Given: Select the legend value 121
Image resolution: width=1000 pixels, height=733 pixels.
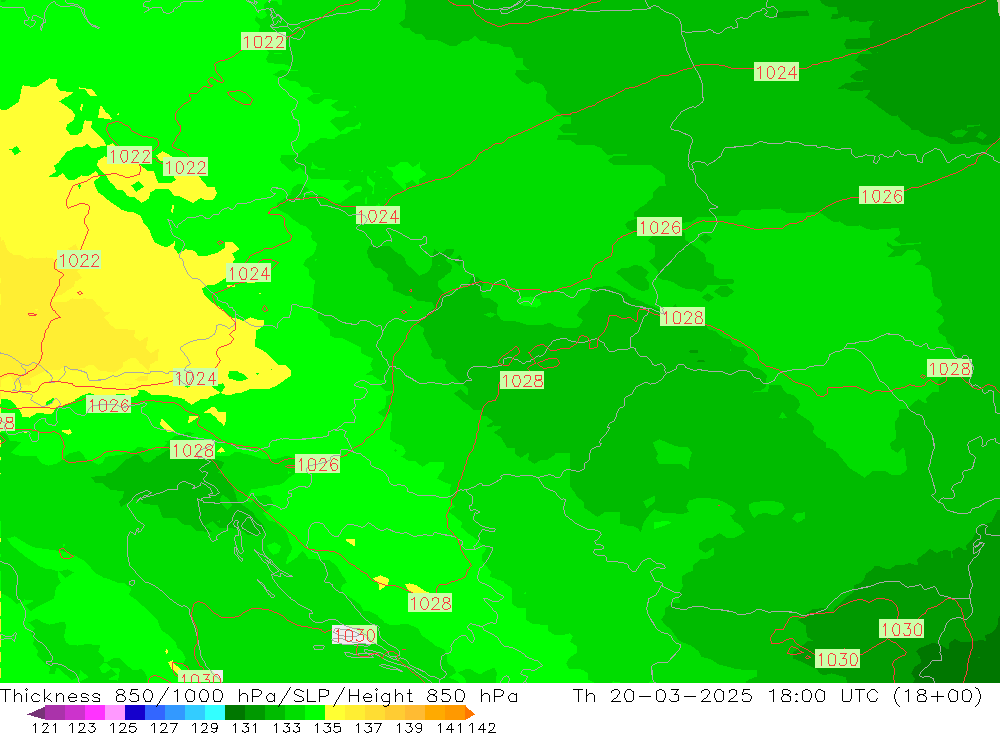Looking at the screenshot, I should tap(45, 727).
